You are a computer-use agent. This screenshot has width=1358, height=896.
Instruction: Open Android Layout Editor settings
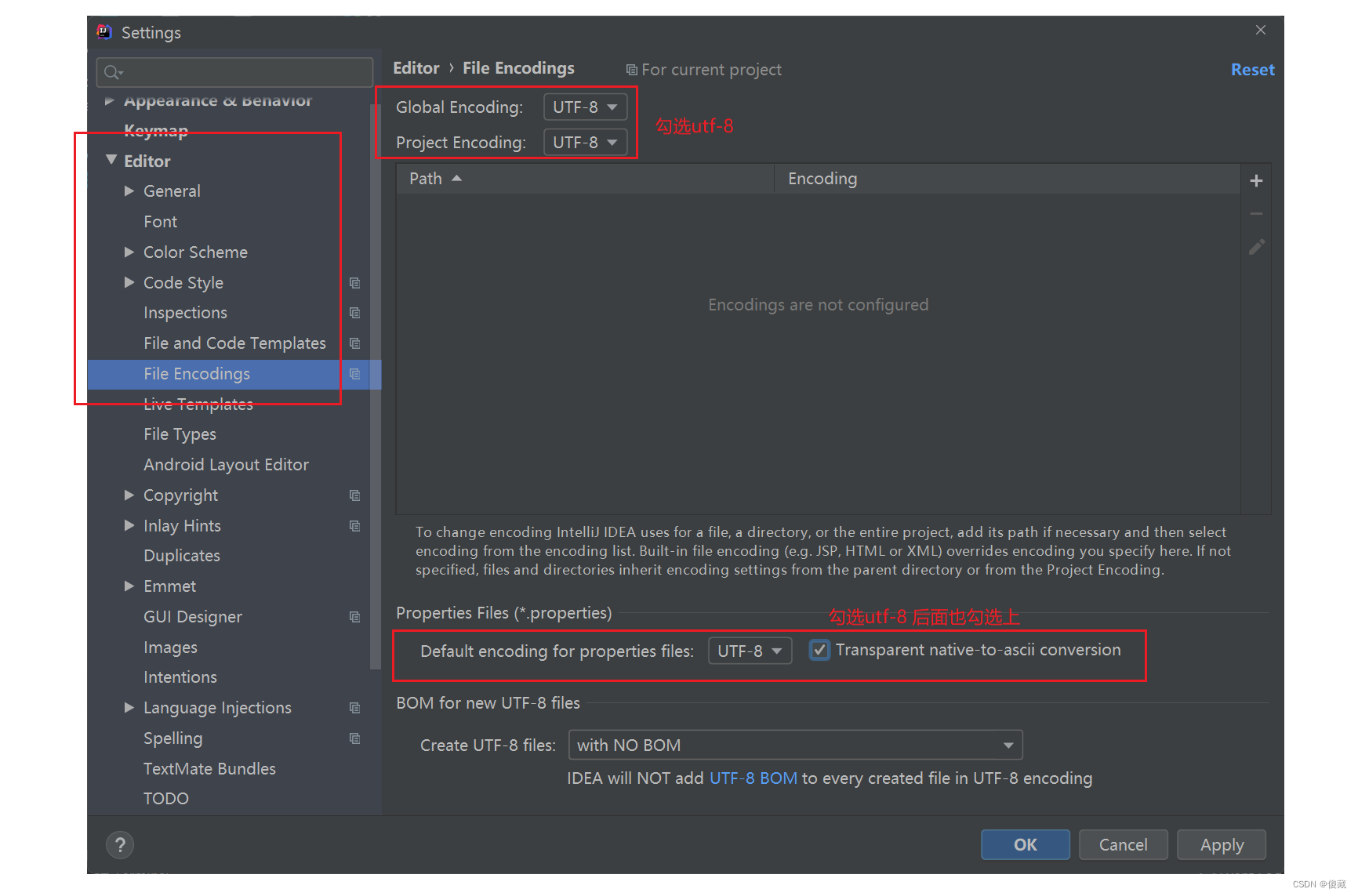226,465
